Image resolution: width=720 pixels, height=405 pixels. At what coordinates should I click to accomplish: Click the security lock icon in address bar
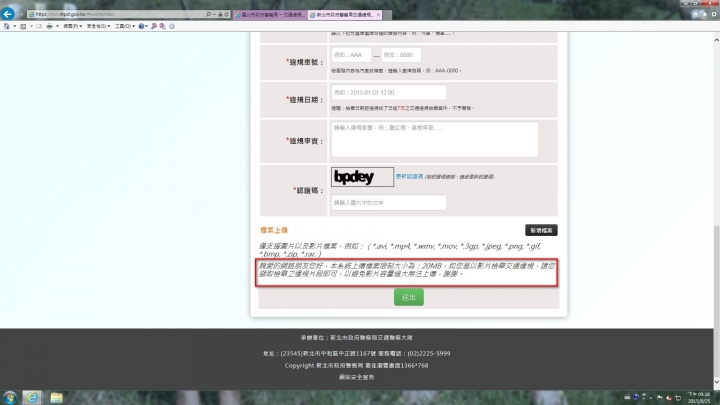(x=220, y=15)
